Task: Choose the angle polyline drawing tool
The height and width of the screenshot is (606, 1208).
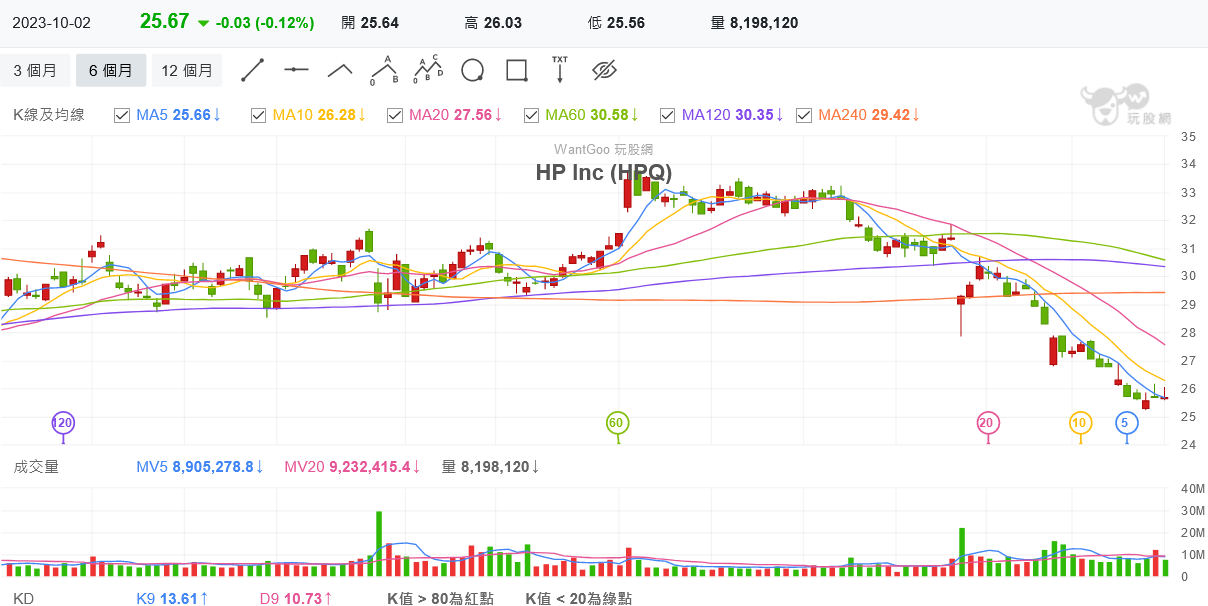Action: [340, 70]
